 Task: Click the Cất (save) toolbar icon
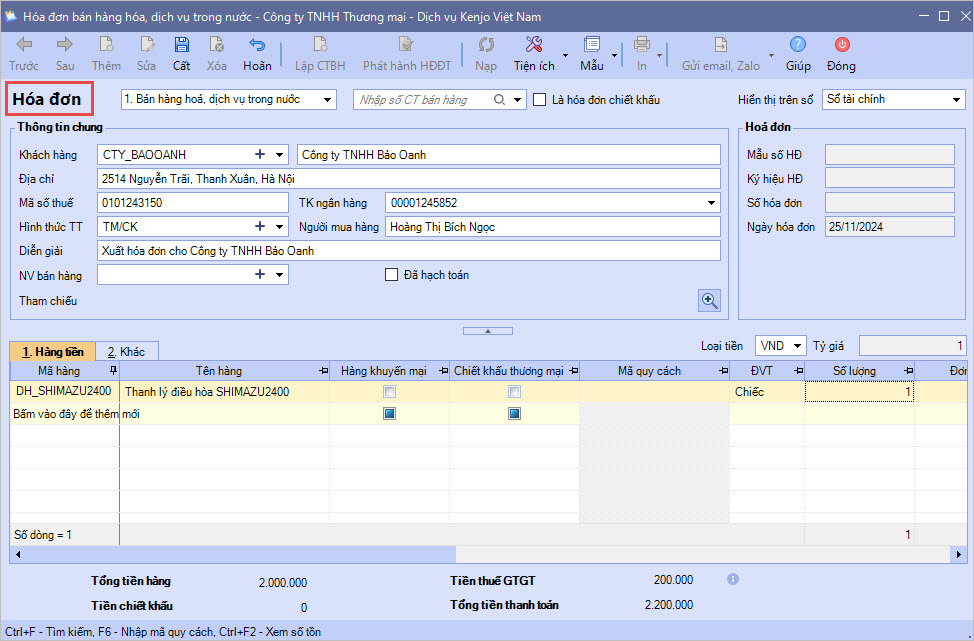(181, 45)
